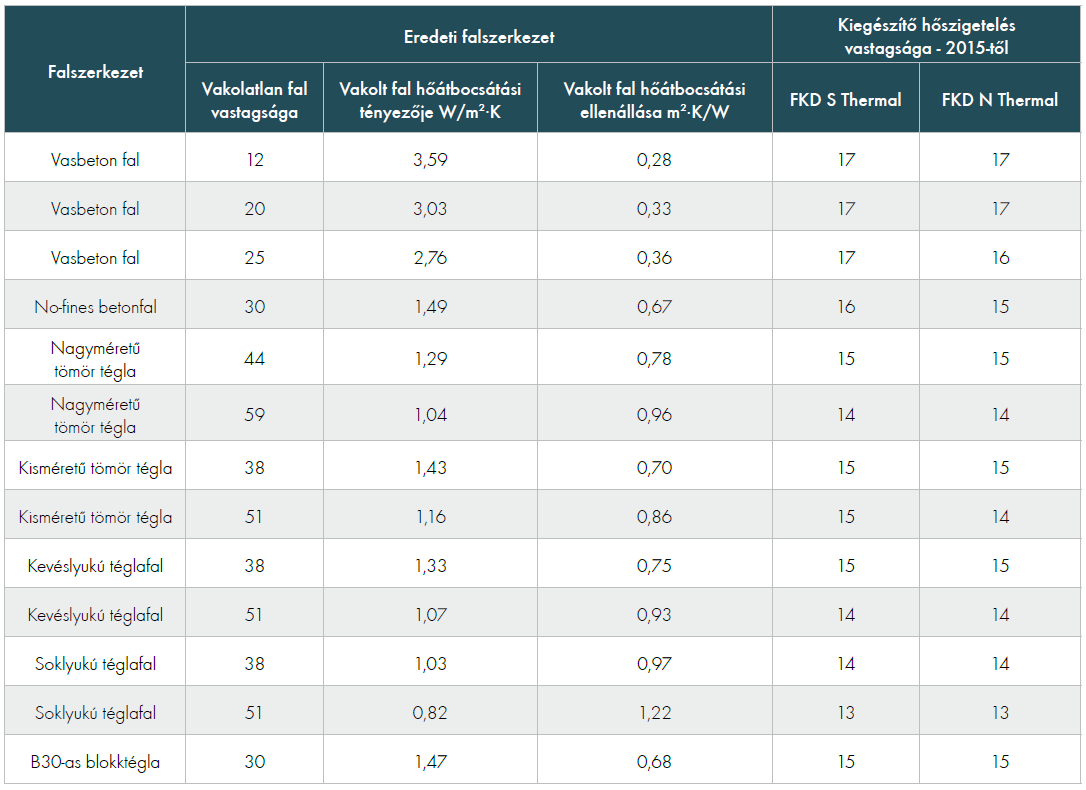Screen dimensions: 1086x790
Task: Click the Vakolatlan fal vastagsága header
Action: (254, 99)
